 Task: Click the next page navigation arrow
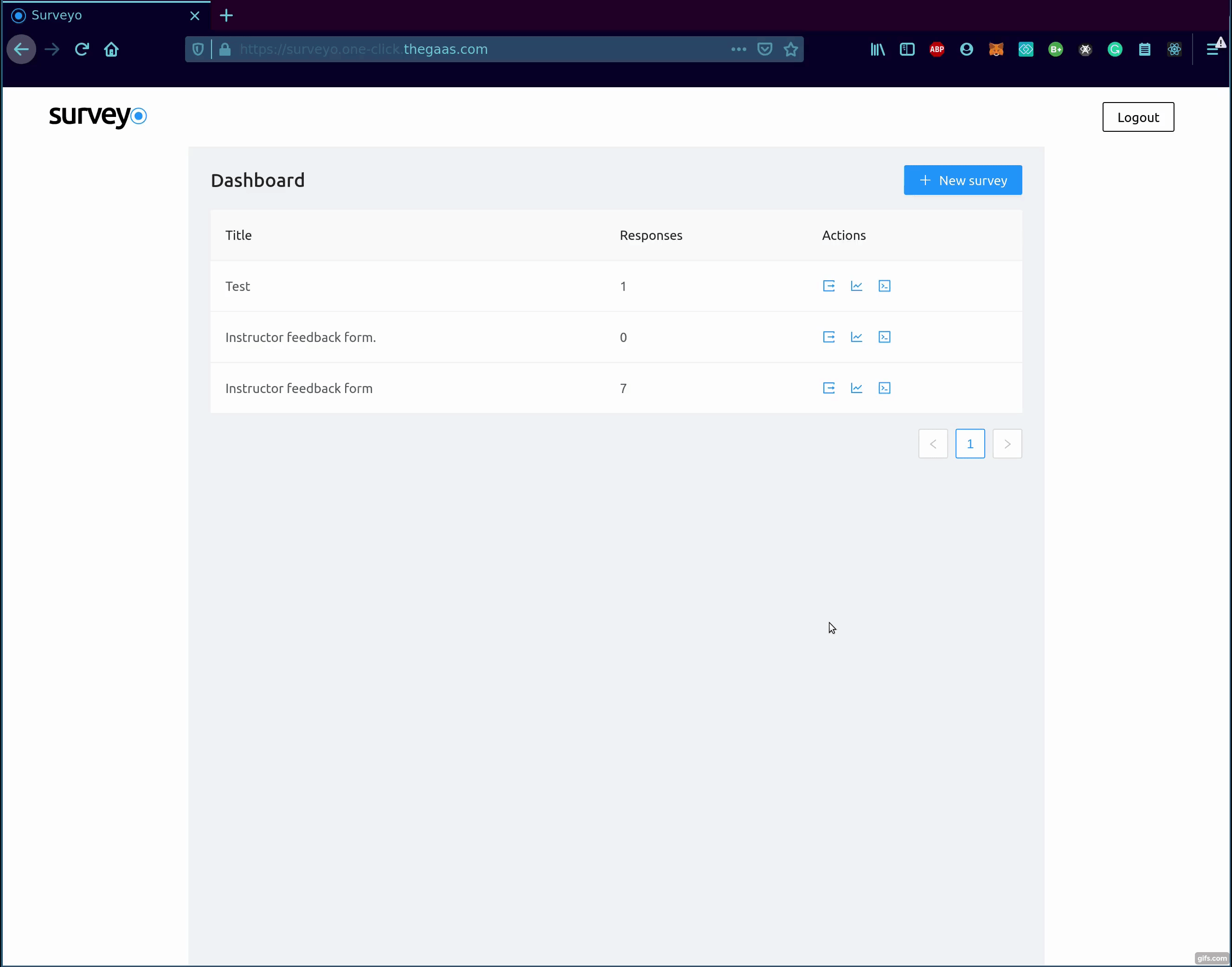[1007, 444]
